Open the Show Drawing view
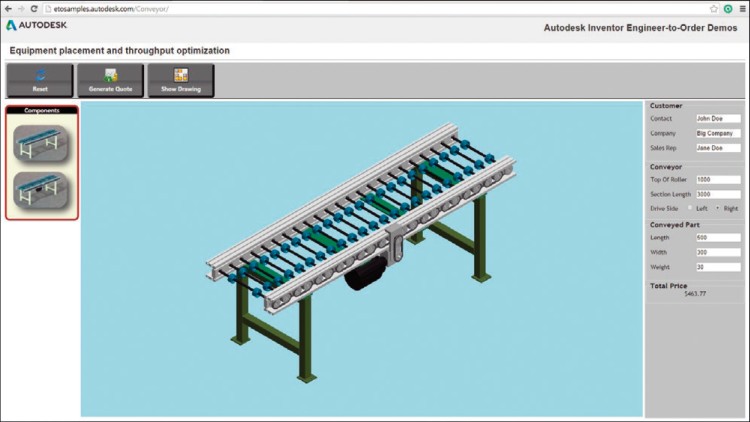 coord(181,81)
